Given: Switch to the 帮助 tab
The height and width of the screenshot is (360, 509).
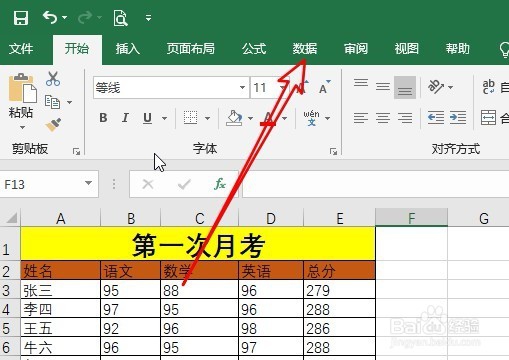Looking at the screenshot, I should pos(458,49).
